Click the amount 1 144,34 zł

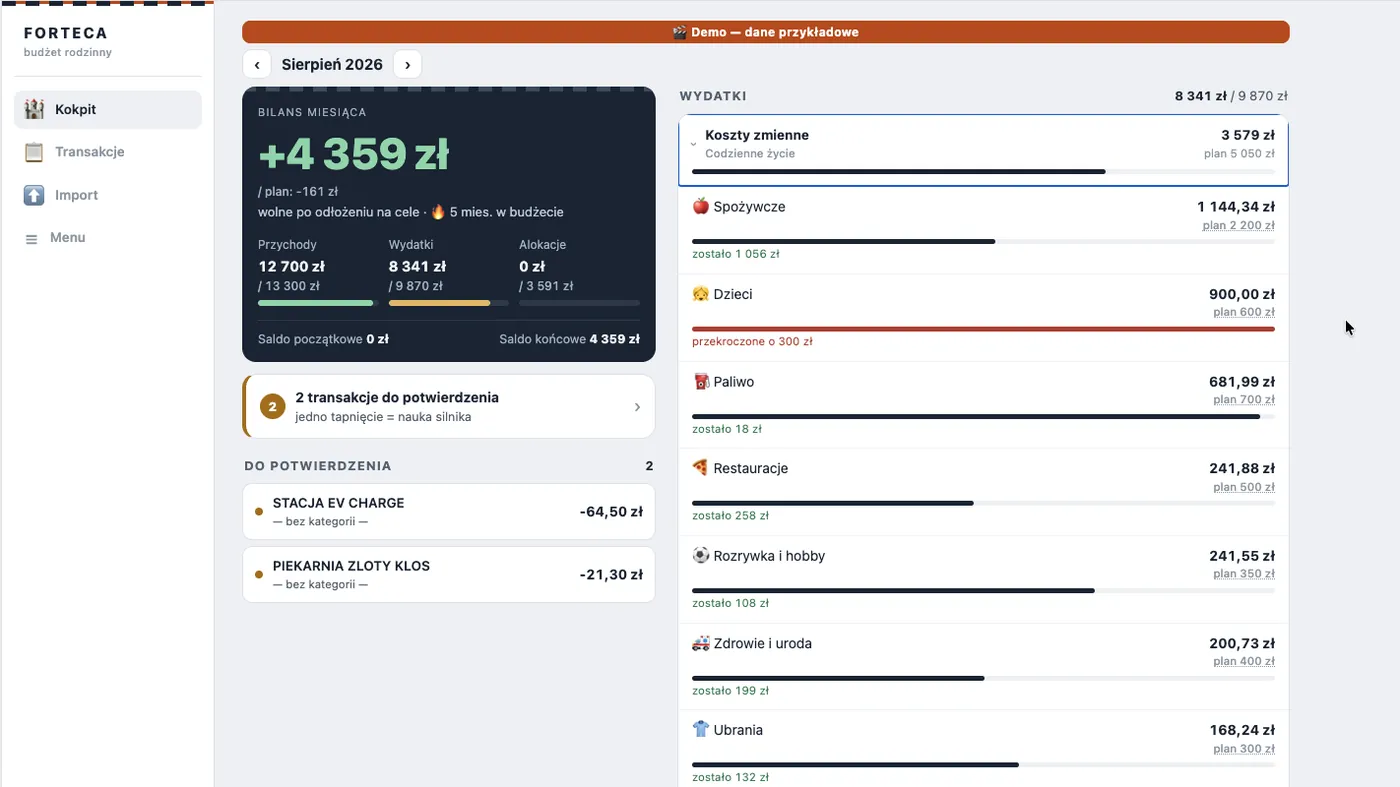[1236, 207]
